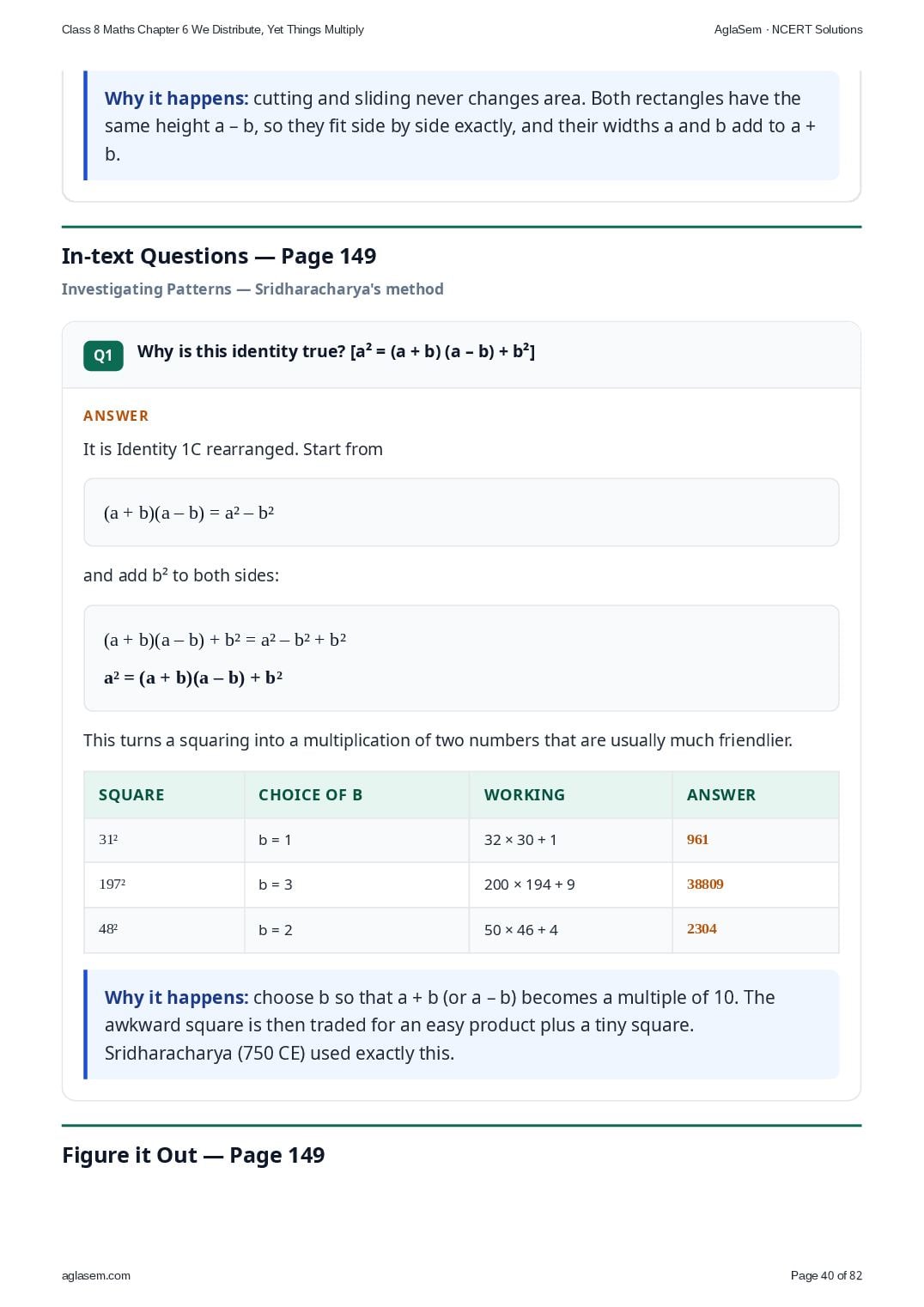Select the In-text Questions — Page 149 heading
This screenshot has height=1307, width=924.
coord(219,256)
